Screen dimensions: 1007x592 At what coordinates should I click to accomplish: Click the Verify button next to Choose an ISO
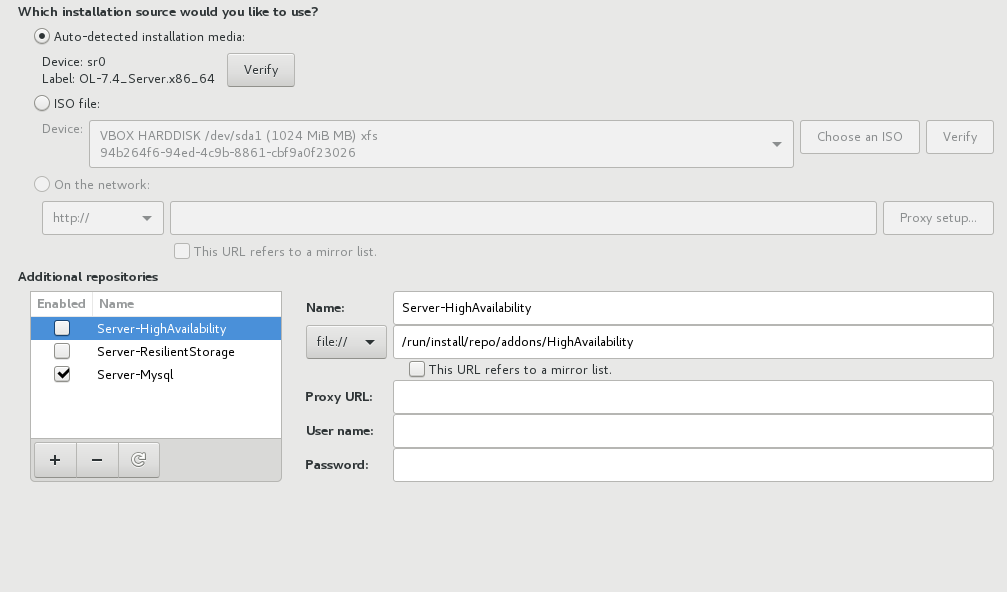[959, 137]
